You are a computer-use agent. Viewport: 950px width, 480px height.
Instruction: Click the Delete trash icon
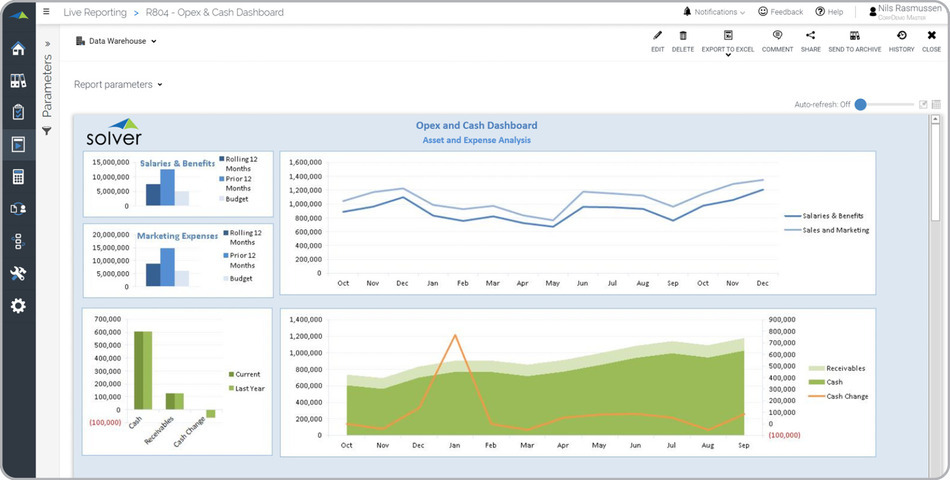tap(682, 36)
